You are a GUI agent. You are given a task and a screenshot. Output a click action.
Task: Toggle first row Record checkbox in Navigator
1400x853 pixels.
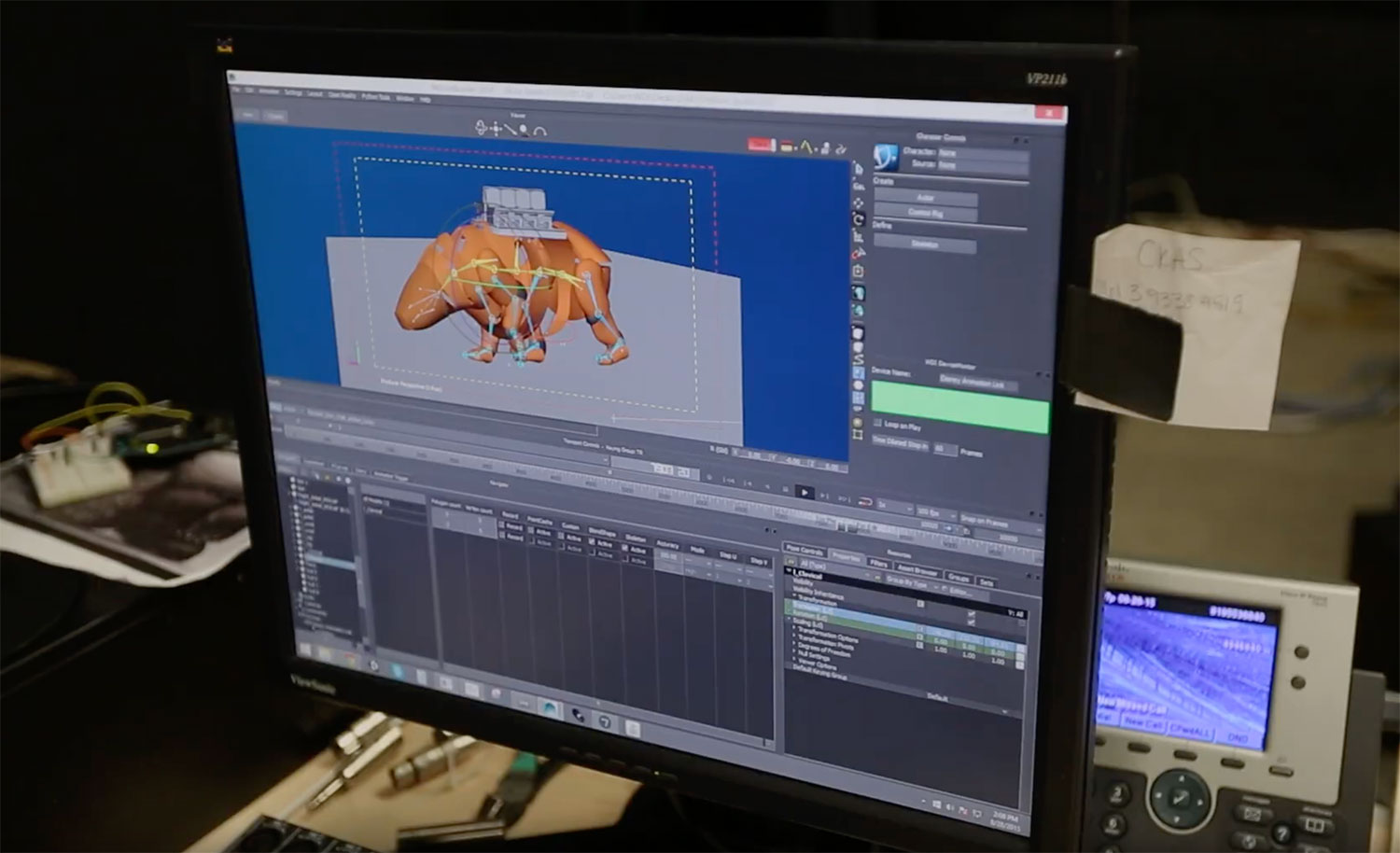(x=501, y=525)
